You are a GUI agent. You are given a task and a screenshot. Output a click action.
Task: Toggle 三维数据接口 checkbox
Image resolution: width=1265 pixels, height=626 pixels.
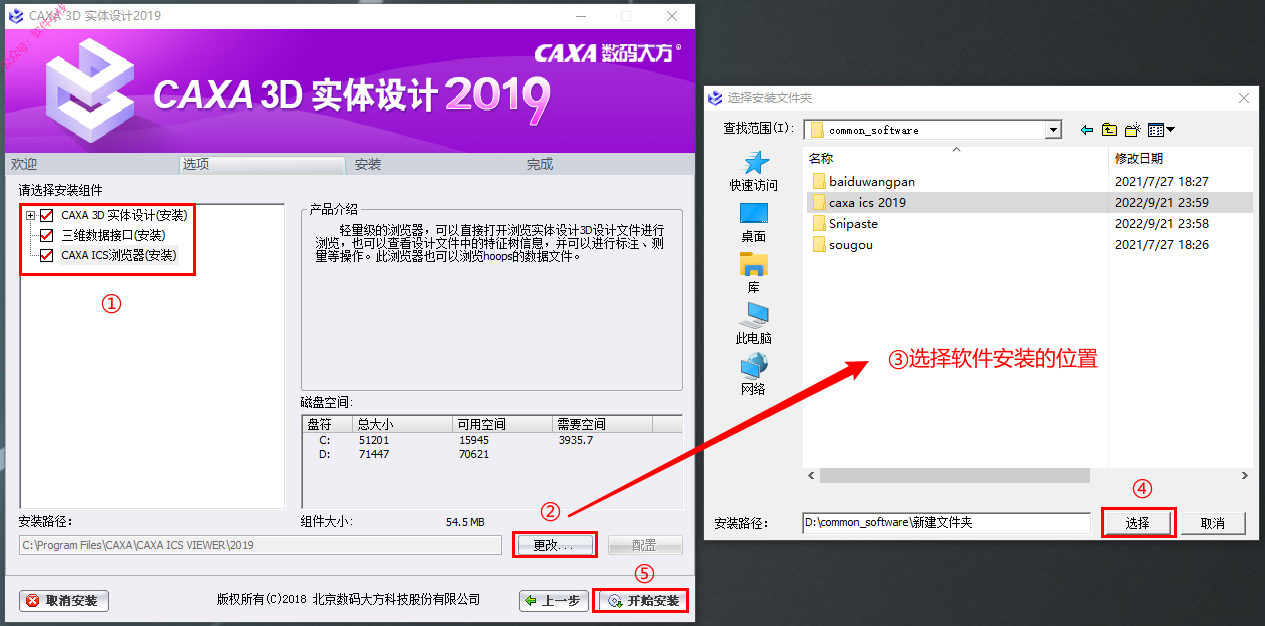(x=46, y=235)
